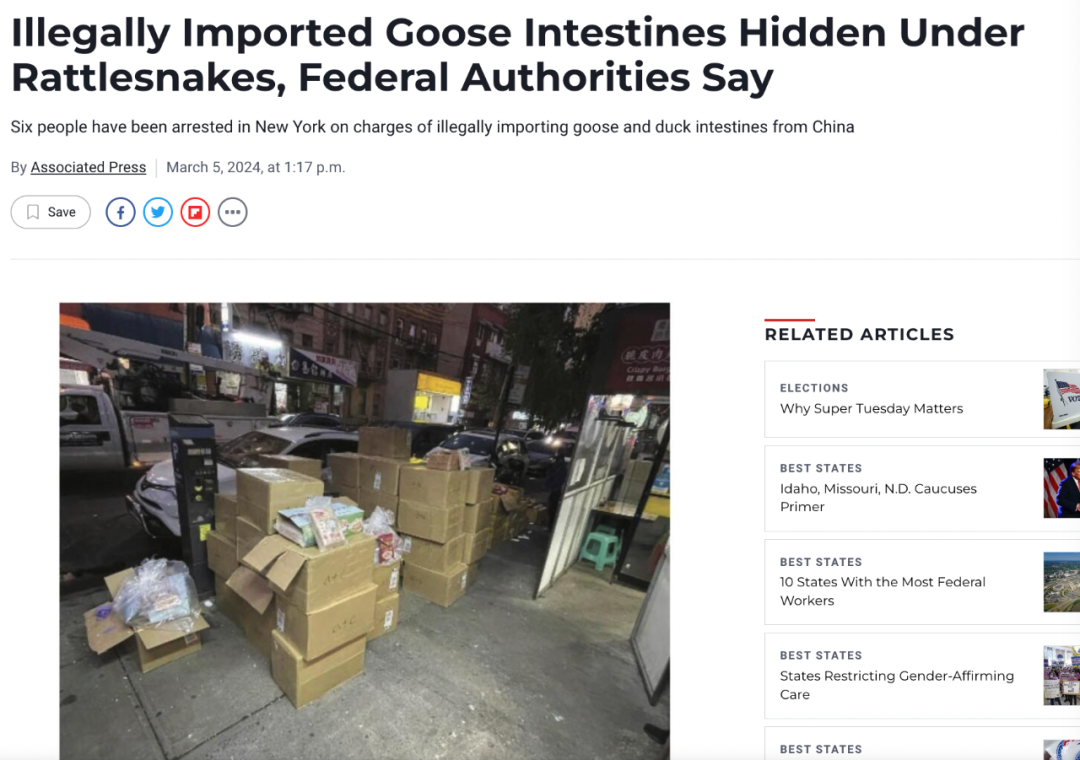Screen dimensions: 1080x760
Task: Click the Related Articles heading
Action: click(859, 334)
